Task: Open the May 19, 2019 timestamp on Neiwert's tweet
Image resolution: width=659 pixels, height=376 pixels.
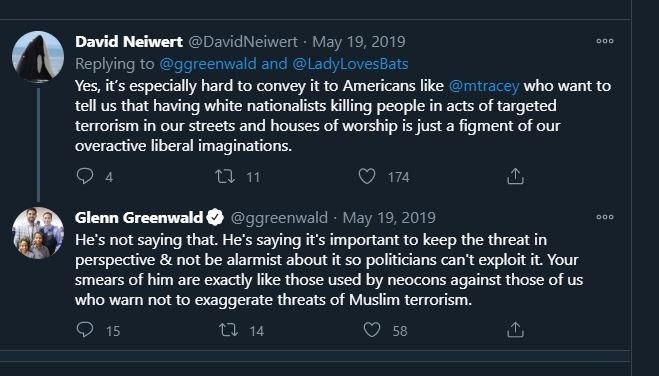Action: 359,42
